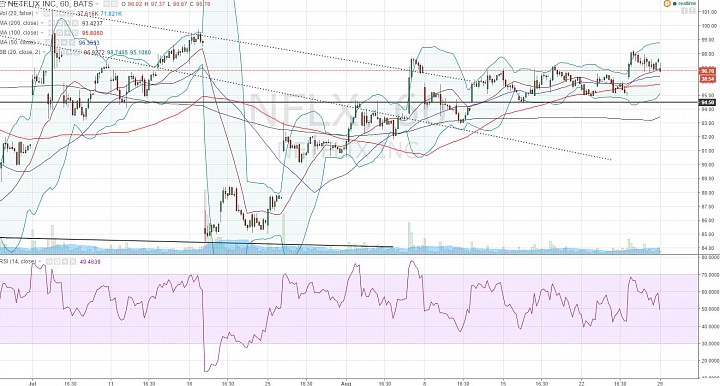720x386 pixels.
Task: Hide the RSI (14, close) indicator
Action: (49, 262)
